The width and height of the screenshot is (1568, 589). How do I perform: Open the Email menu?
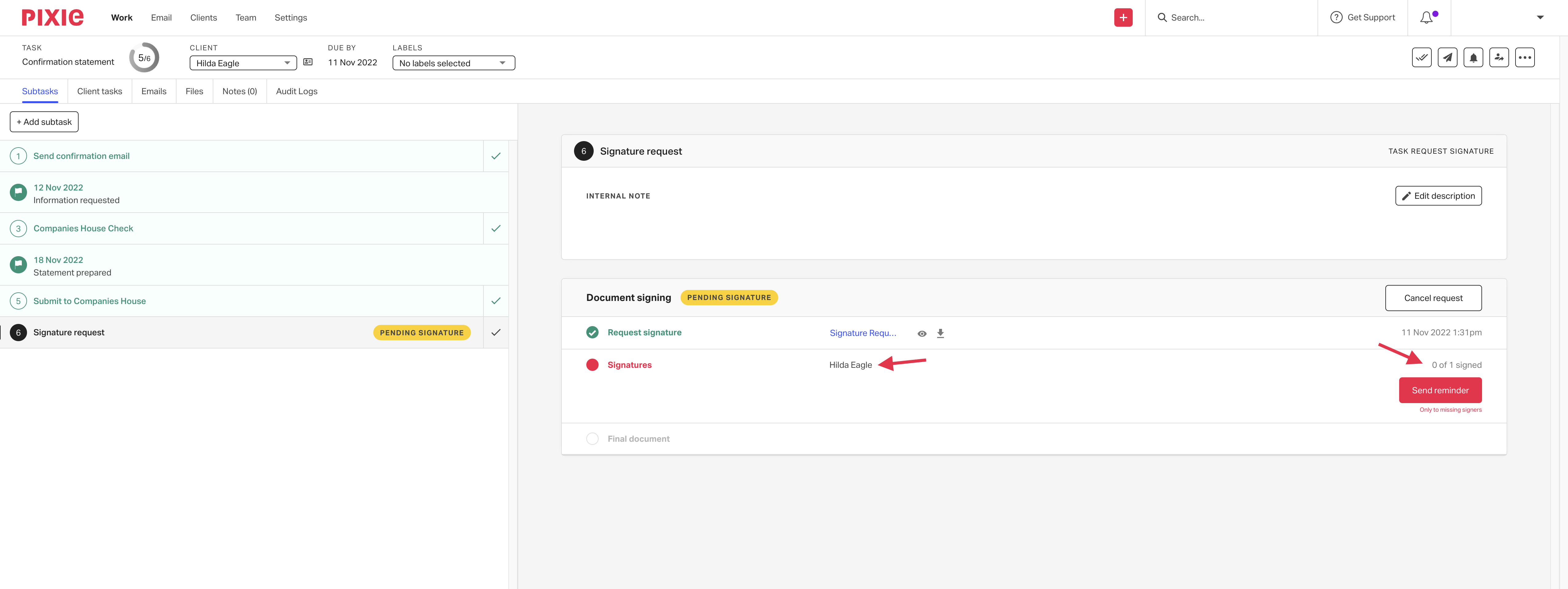coord(161,18)
